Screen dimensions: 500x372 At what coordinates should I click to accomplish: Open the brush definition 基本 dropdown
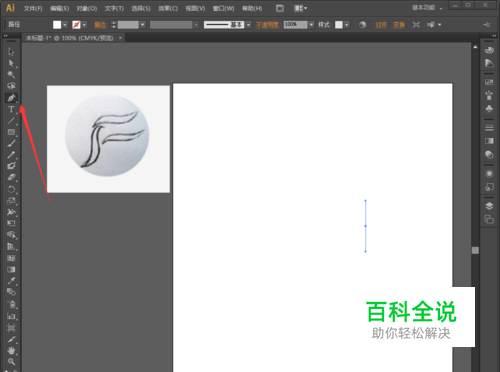pos(248,25)
